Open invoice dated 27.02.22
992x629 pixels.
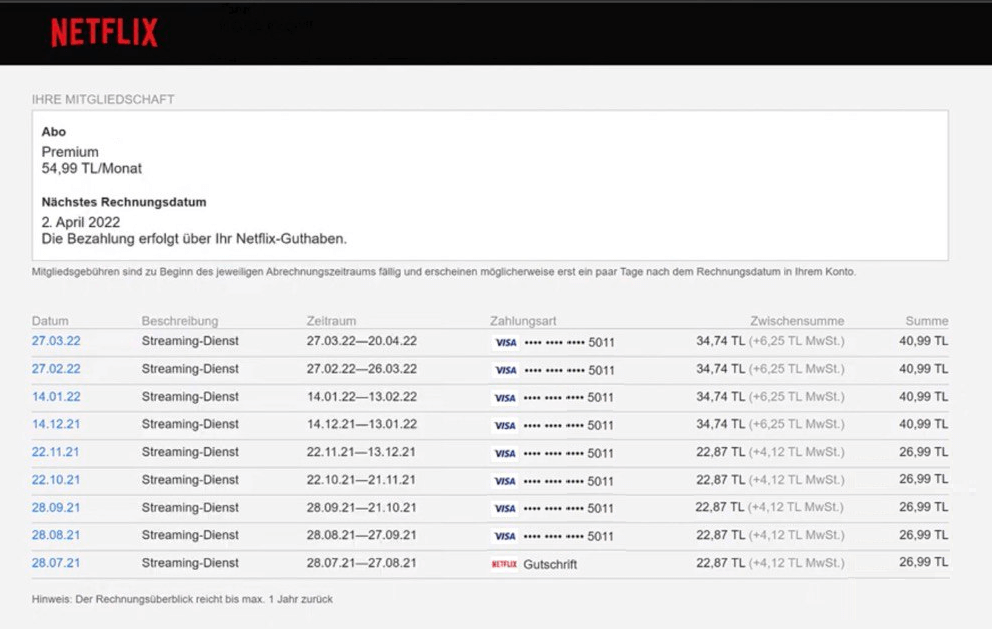tap(56, 368)
